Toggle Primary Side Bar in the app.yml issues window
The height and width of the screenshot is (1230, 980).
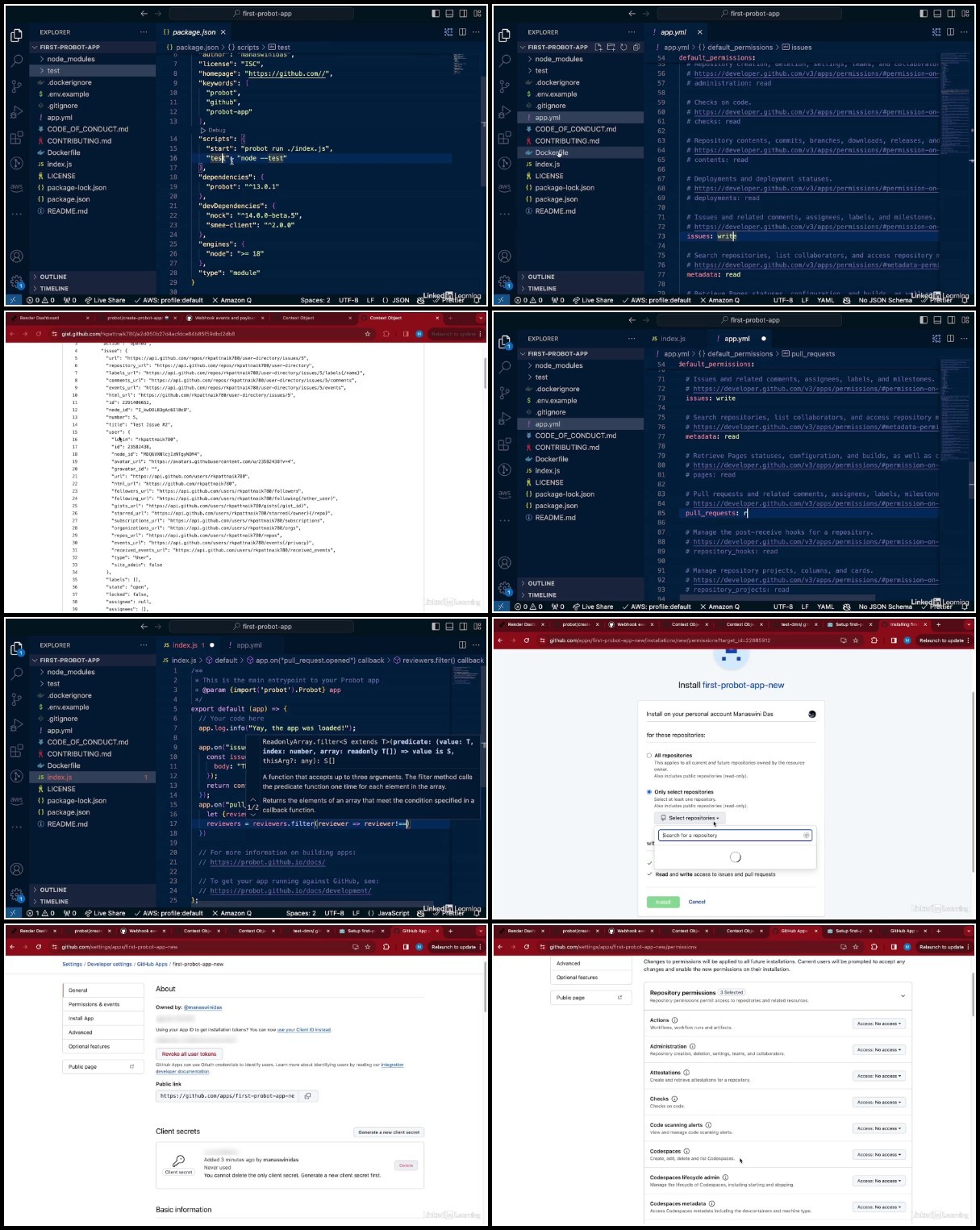924,14
